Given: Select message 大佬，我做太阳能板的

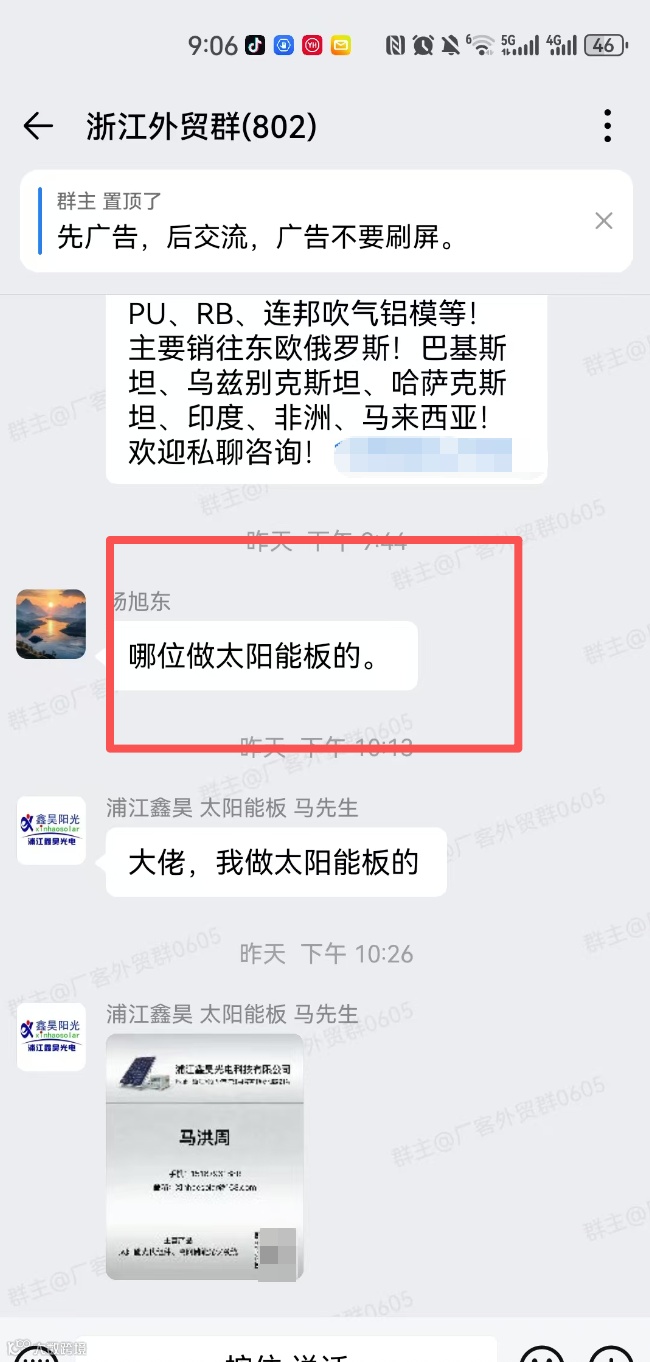Looking at the screenshot, I should [x=276, y=863].
